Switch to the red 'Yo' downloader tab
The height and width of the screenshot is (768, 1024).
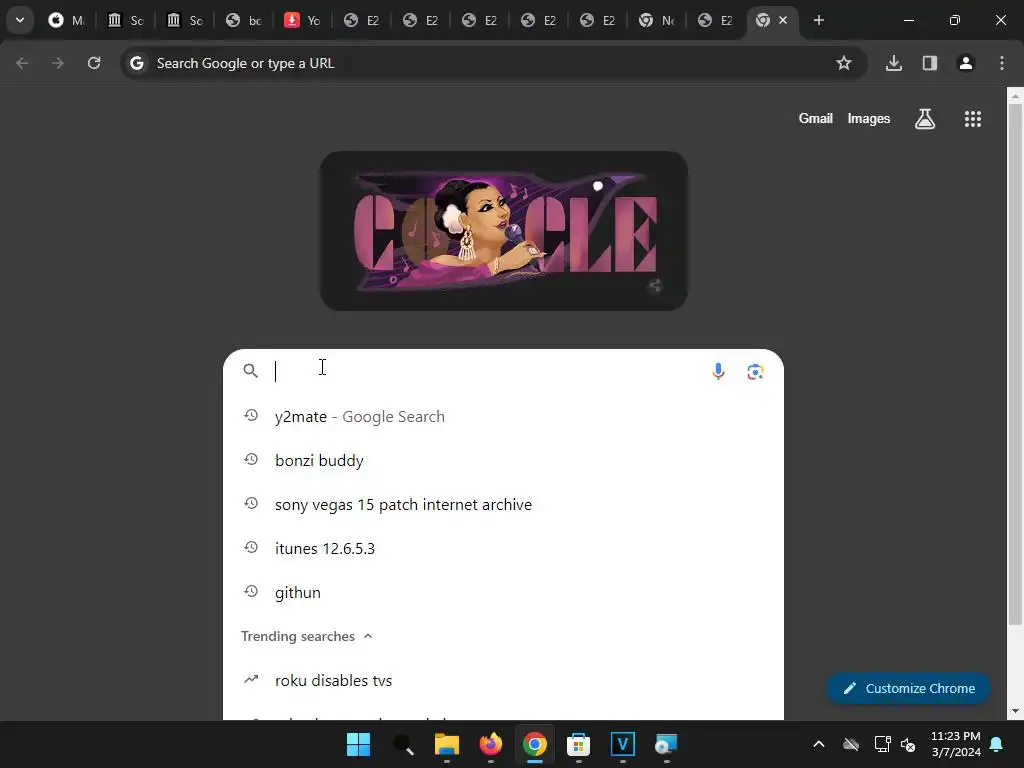pyautogui.click(x=302, y=20)
